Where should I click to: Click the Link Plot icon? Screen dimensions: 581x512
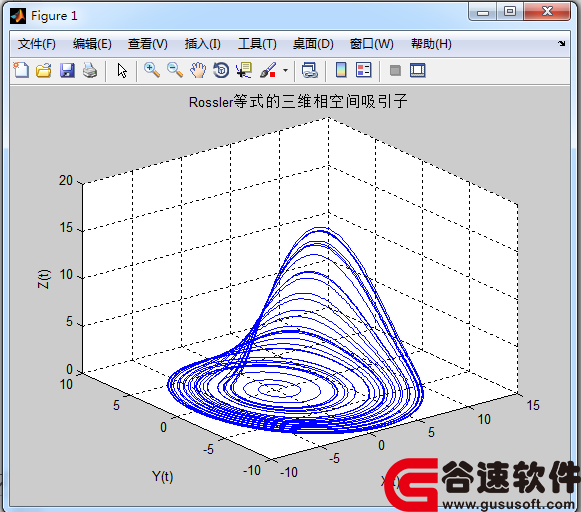click(310, 70)
